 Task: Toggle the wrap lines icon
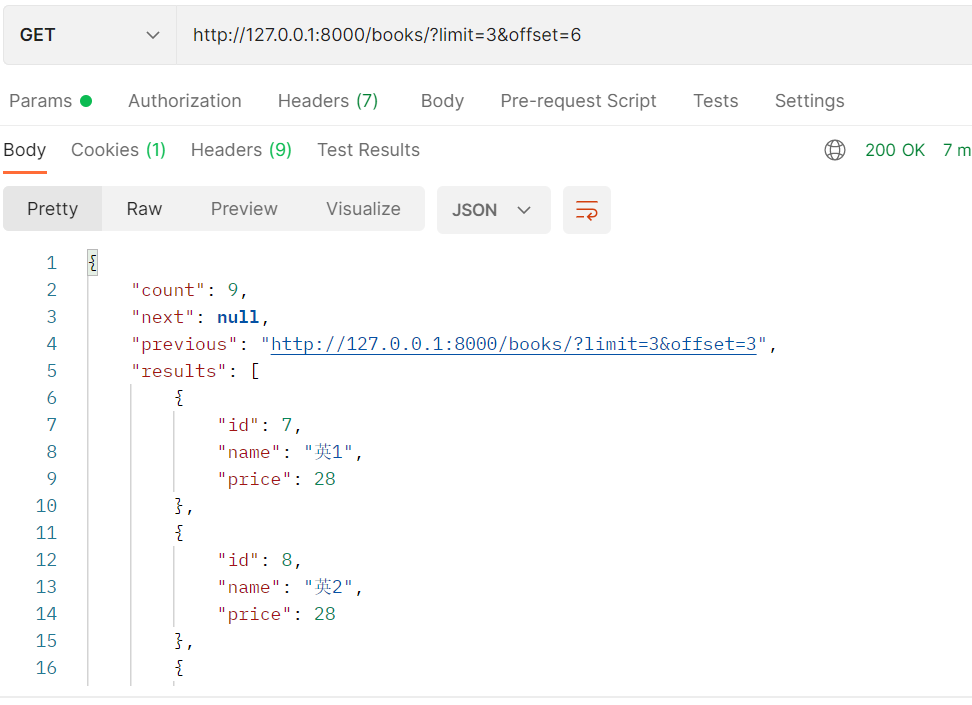[587, 210]
